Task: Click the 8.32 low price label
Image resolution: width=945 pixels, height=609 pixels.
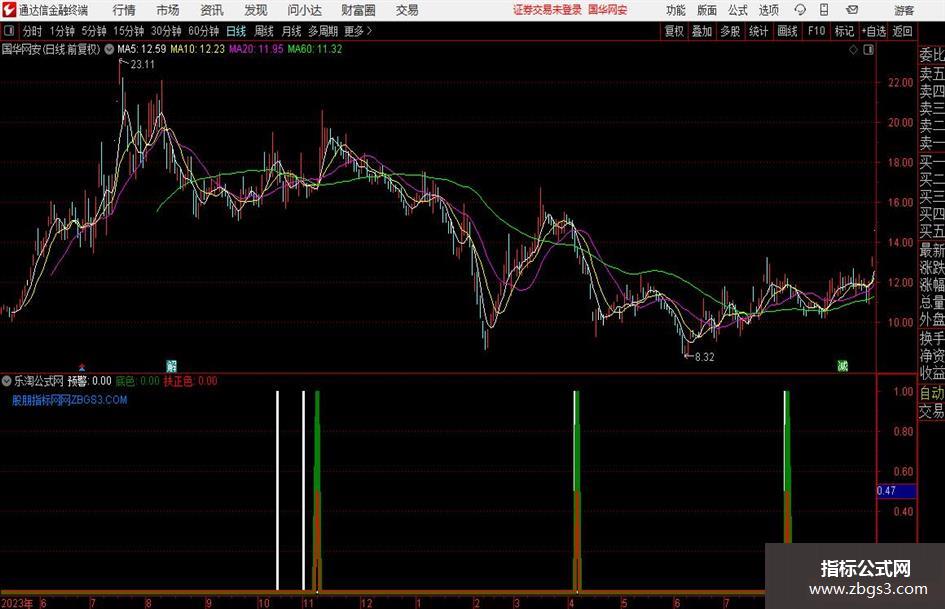Action: point(705,357)
